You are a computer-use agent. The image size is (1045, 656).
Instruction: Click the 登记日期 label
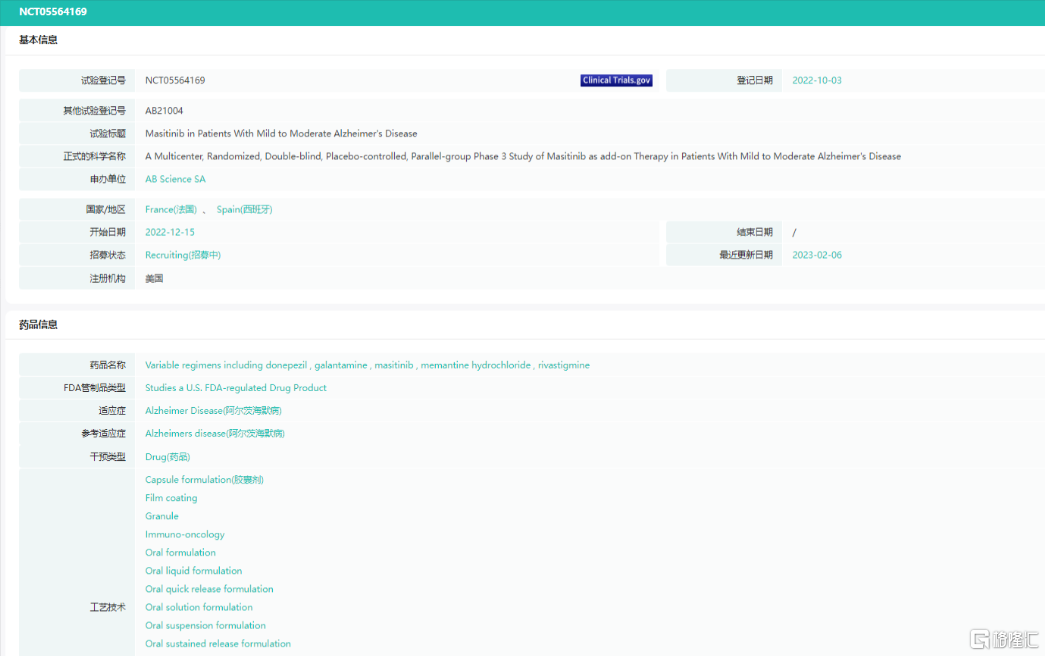(x=754, y=81)
